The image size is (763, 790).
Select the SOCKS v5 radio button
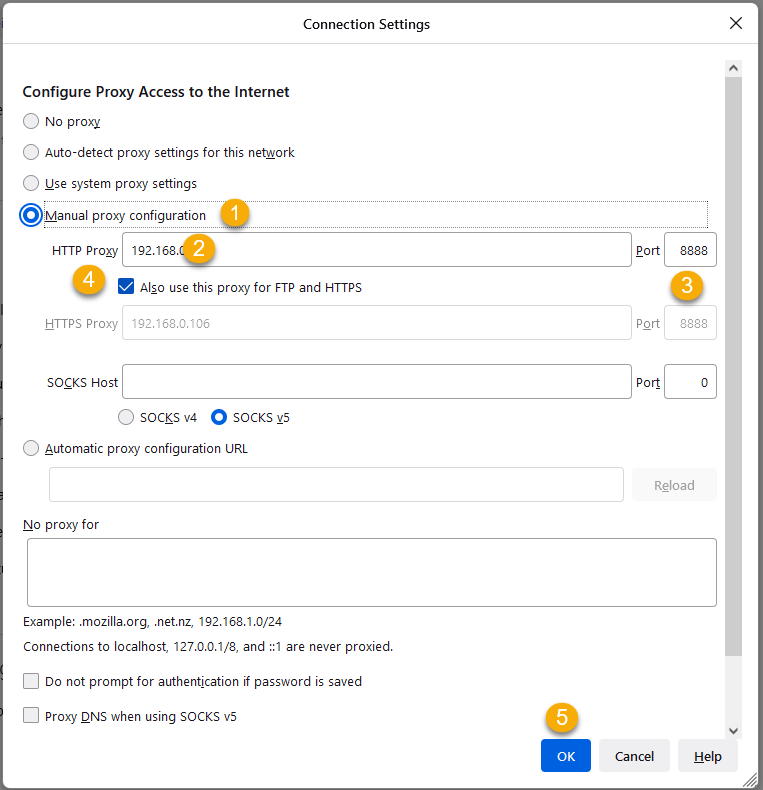(x=220, y=417)
